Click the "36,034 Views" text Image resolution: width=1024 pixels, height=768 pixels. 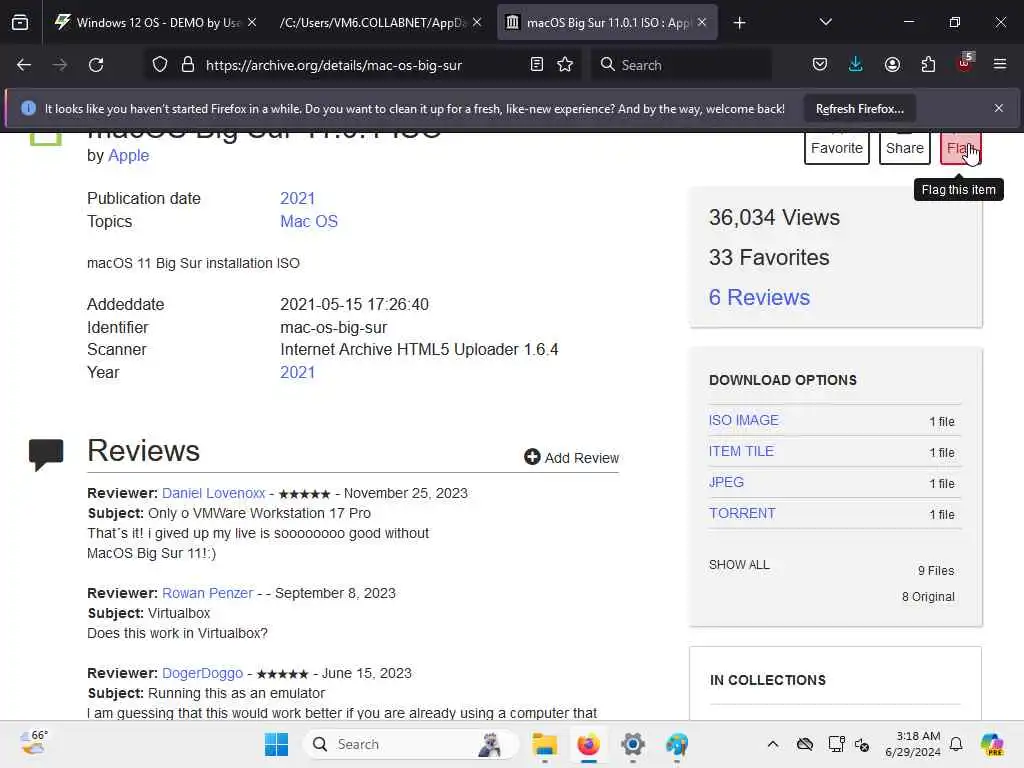[x=774, y=217]
